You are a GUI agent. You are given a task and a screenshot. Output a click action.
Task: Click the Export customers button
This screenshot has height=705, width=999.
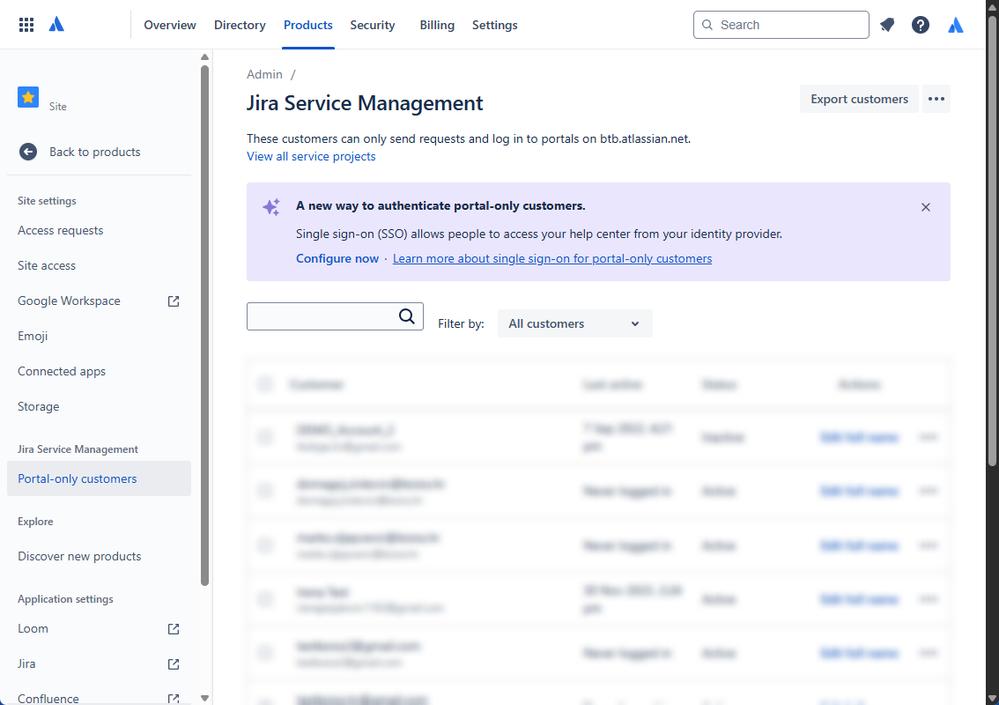pos(859,99)
